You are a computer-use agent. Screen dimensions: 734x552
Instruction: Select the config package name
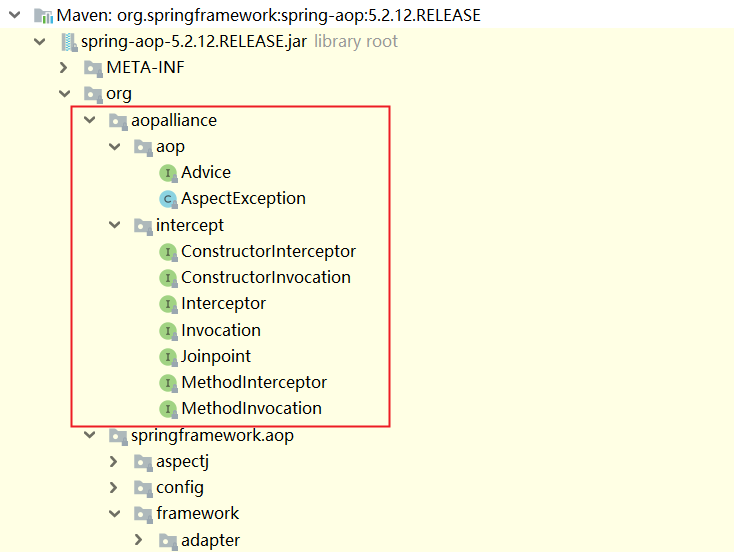[180, 488]
